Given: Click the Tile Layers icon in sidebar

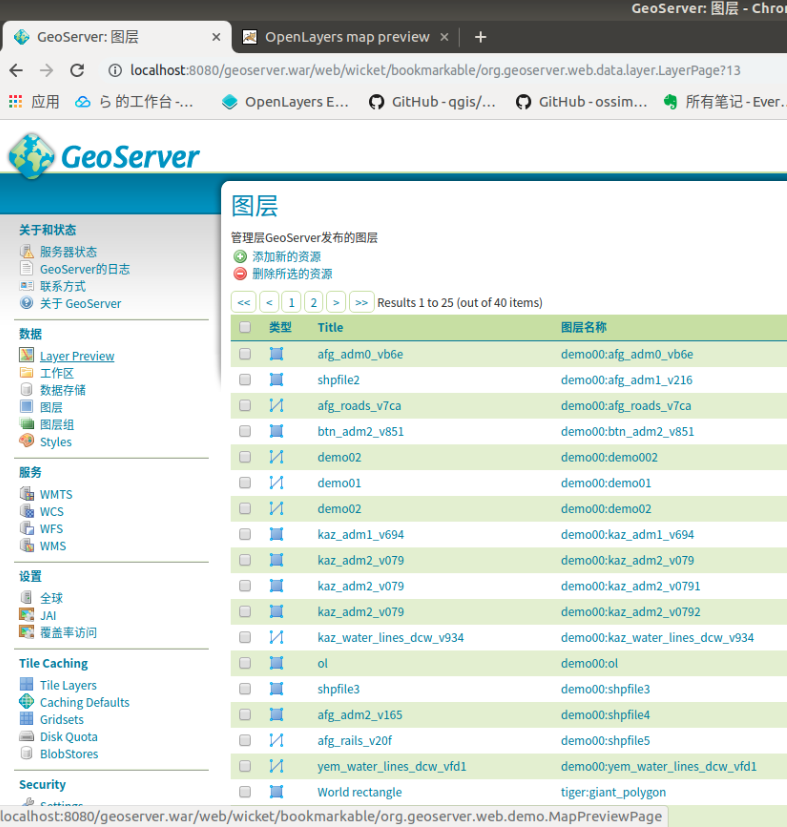Looking at the screenshot, I should coord(27,685).
